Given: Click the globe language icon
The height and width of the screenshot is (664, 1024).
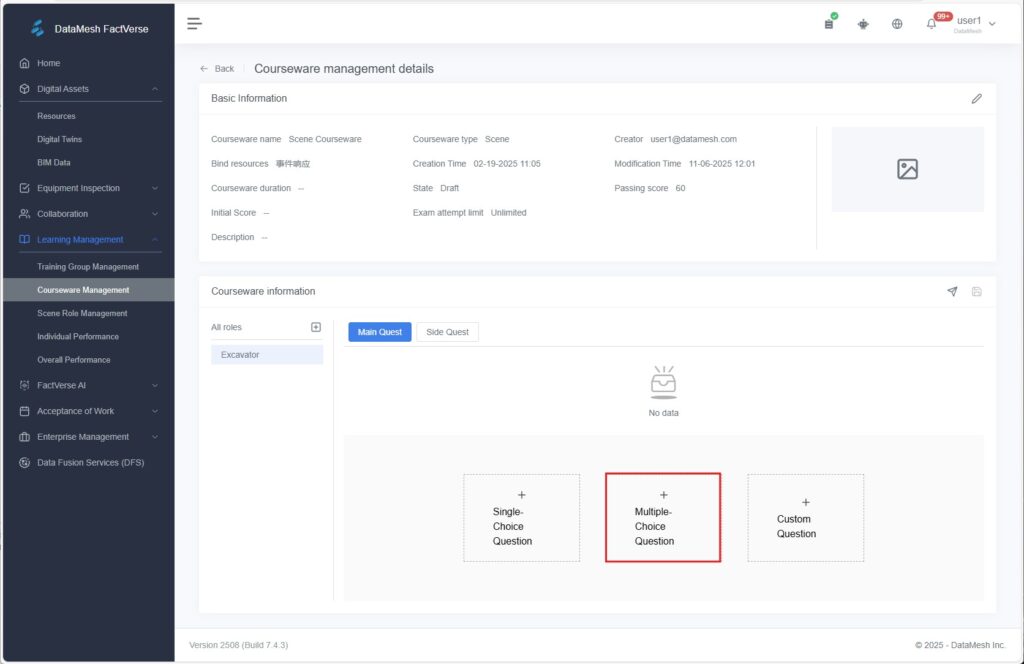Looking at the screenshot, I should (897, 24).
